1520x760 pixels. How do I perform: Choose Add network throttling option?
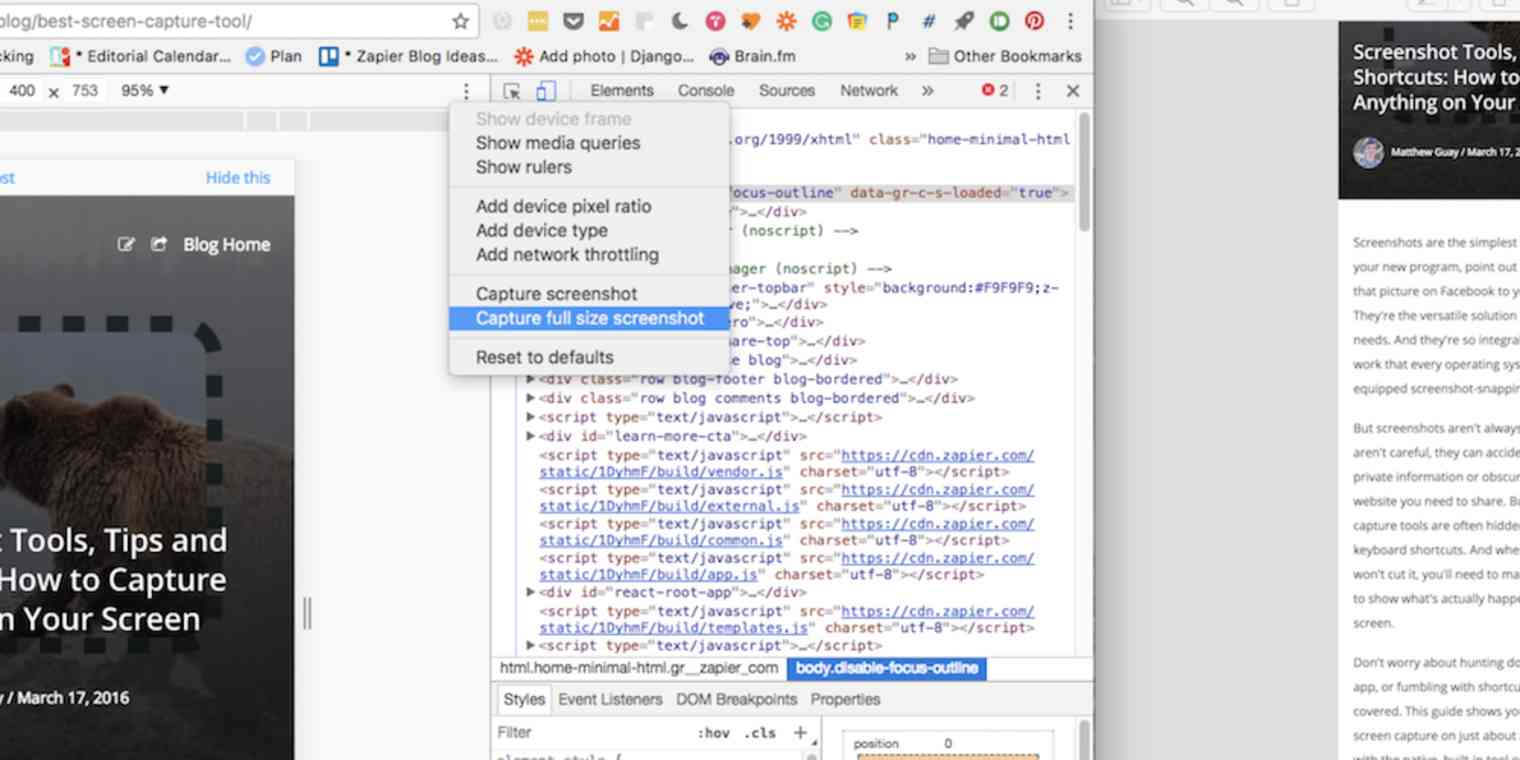point(590,254)
